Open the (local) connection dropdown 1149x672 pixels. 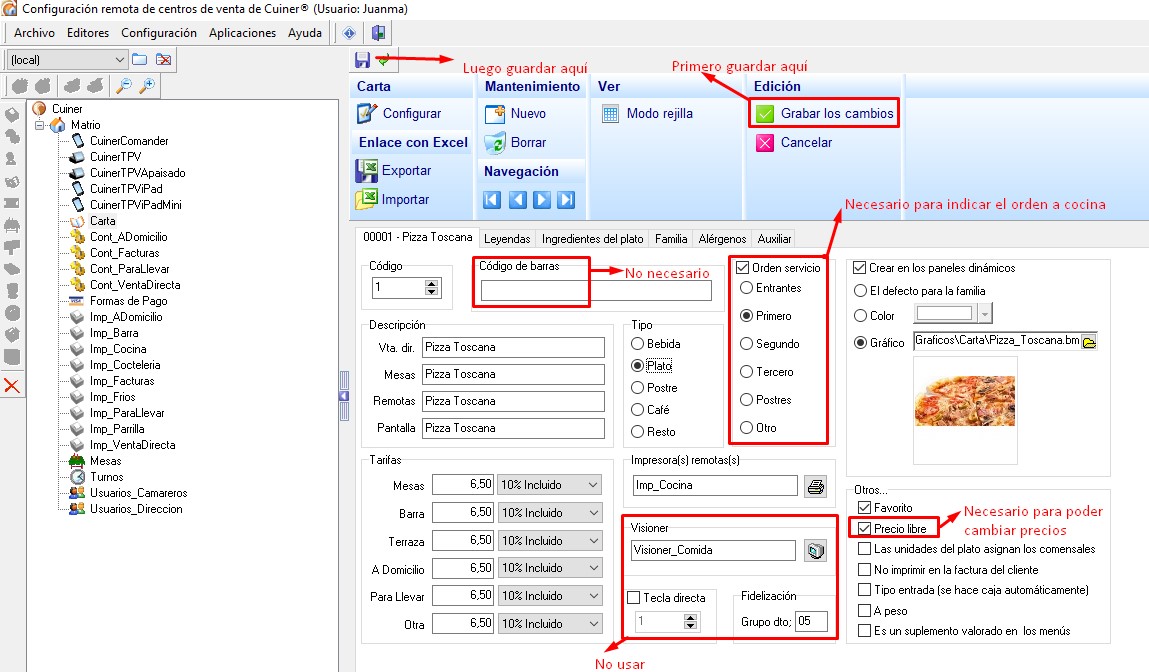click(x=119, y=59)
